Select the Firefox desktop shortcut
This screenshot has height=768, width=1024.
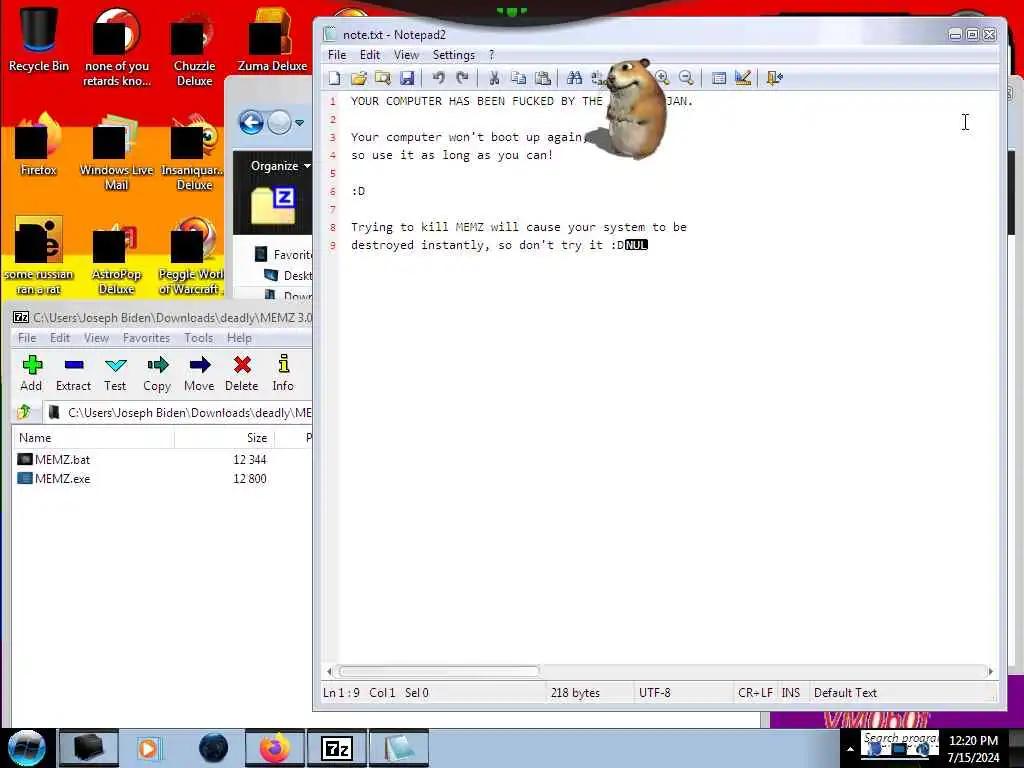(x=39, y=144)
